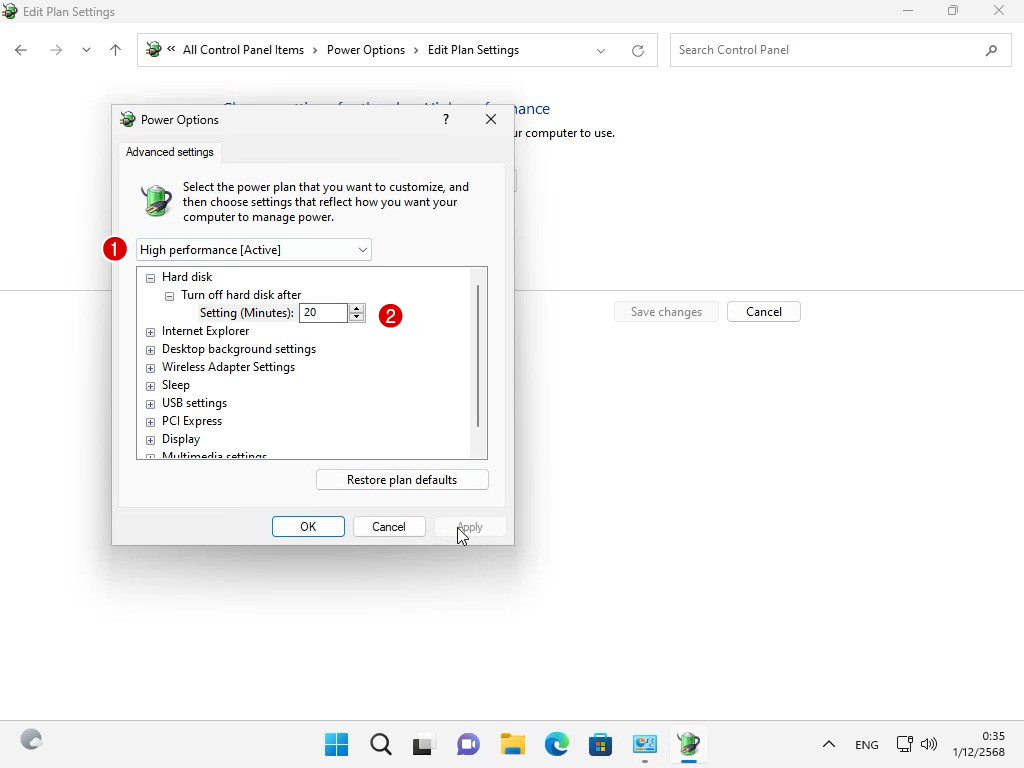Open the Windows Start menu
This screenshot has height=768, width=1024.
(x=337, y=744)
